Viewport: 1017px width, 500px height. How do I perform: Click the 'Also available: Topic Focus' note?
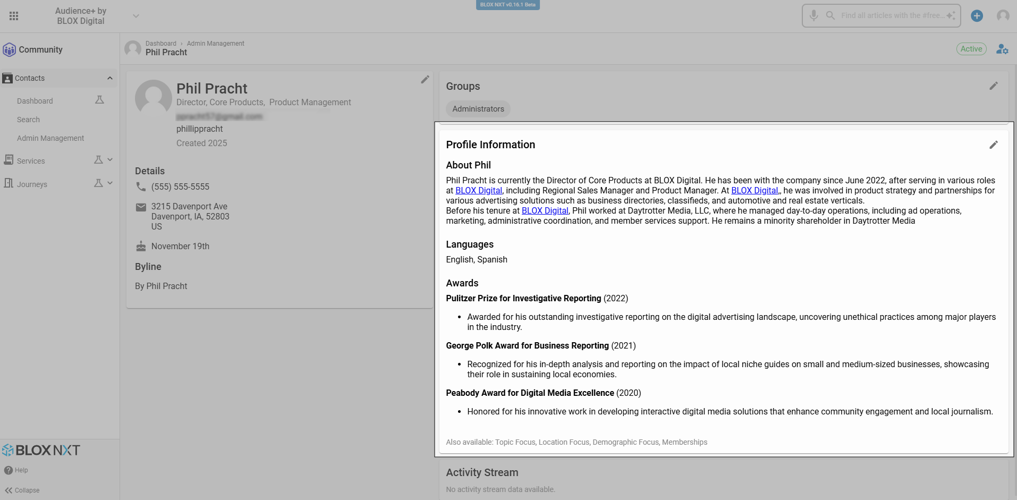tap(577, 442)
